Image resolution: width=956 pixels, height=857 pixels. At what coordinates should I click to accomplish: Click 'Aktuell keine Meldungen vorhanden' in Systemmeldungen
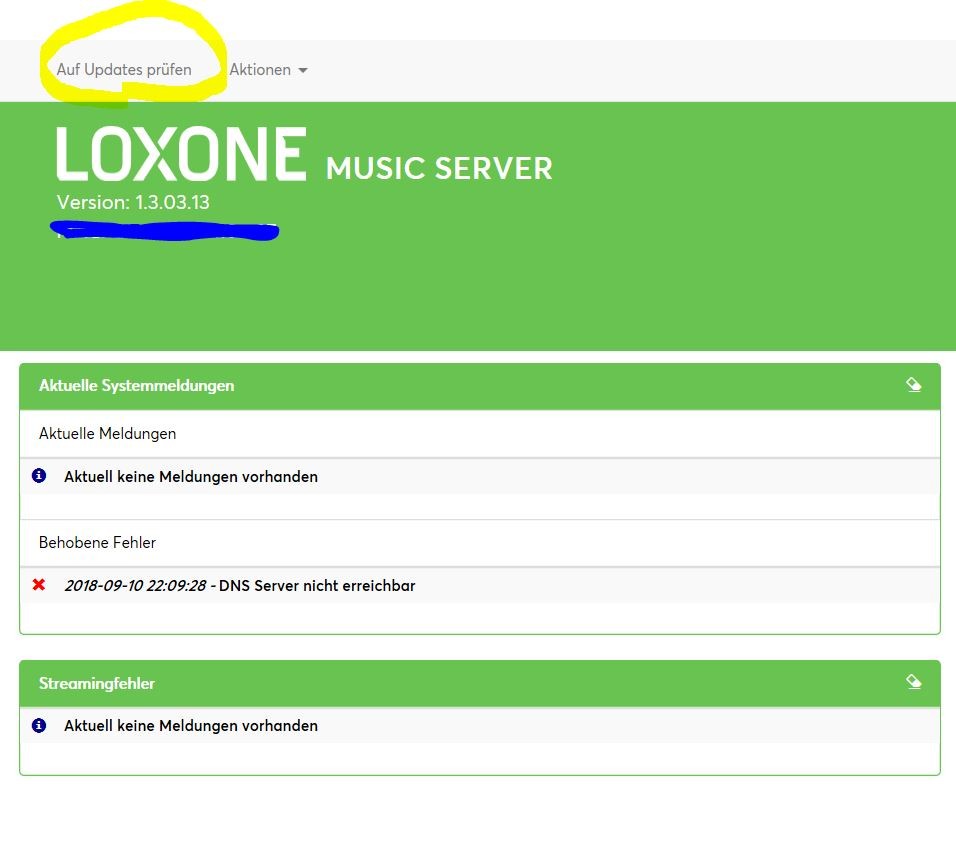click(191, 477)
